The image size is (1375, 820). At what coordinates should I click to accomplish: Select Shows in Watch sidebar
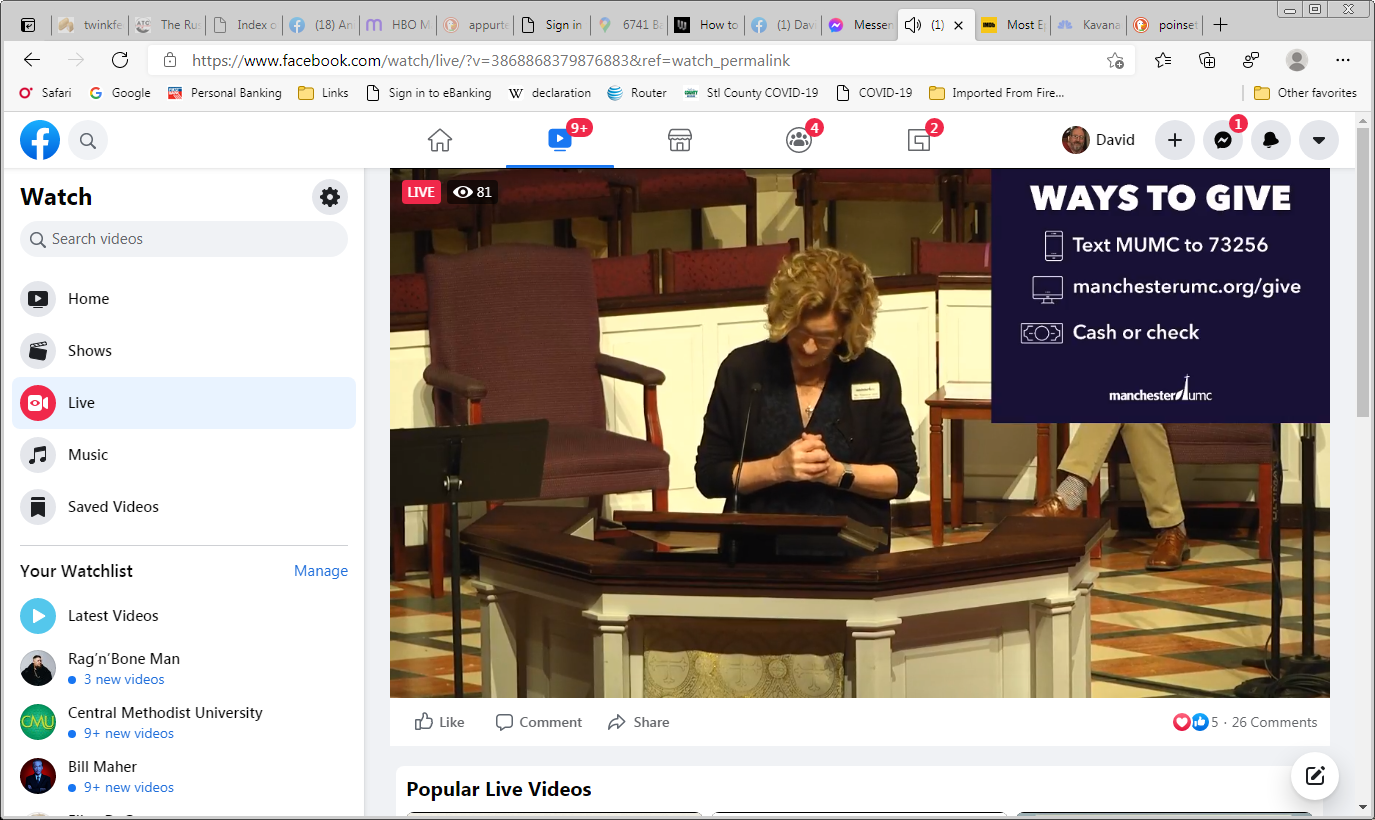[x=89, y=351]
